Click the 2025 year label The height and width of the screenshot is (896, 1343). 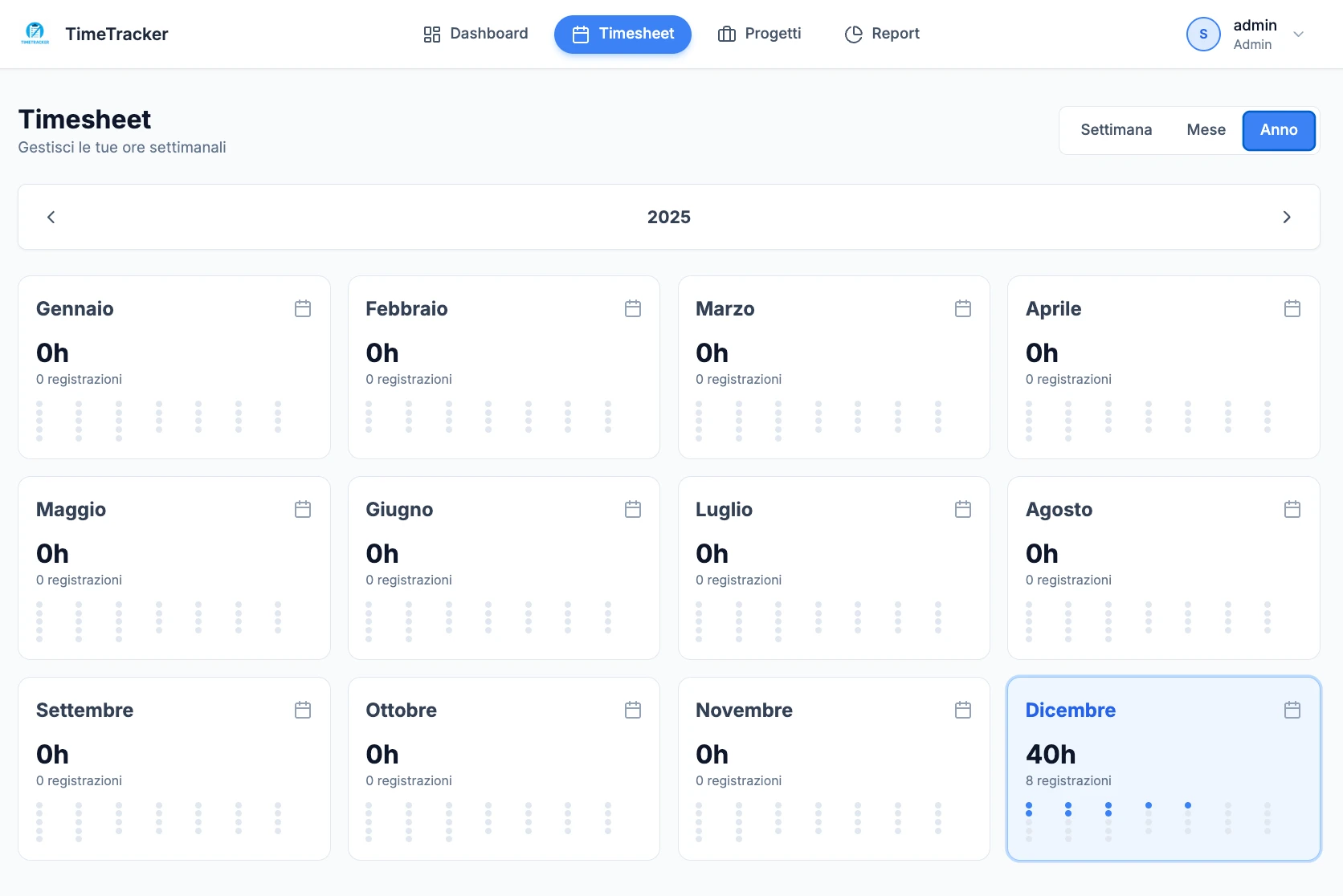click(x=669, y=217)
